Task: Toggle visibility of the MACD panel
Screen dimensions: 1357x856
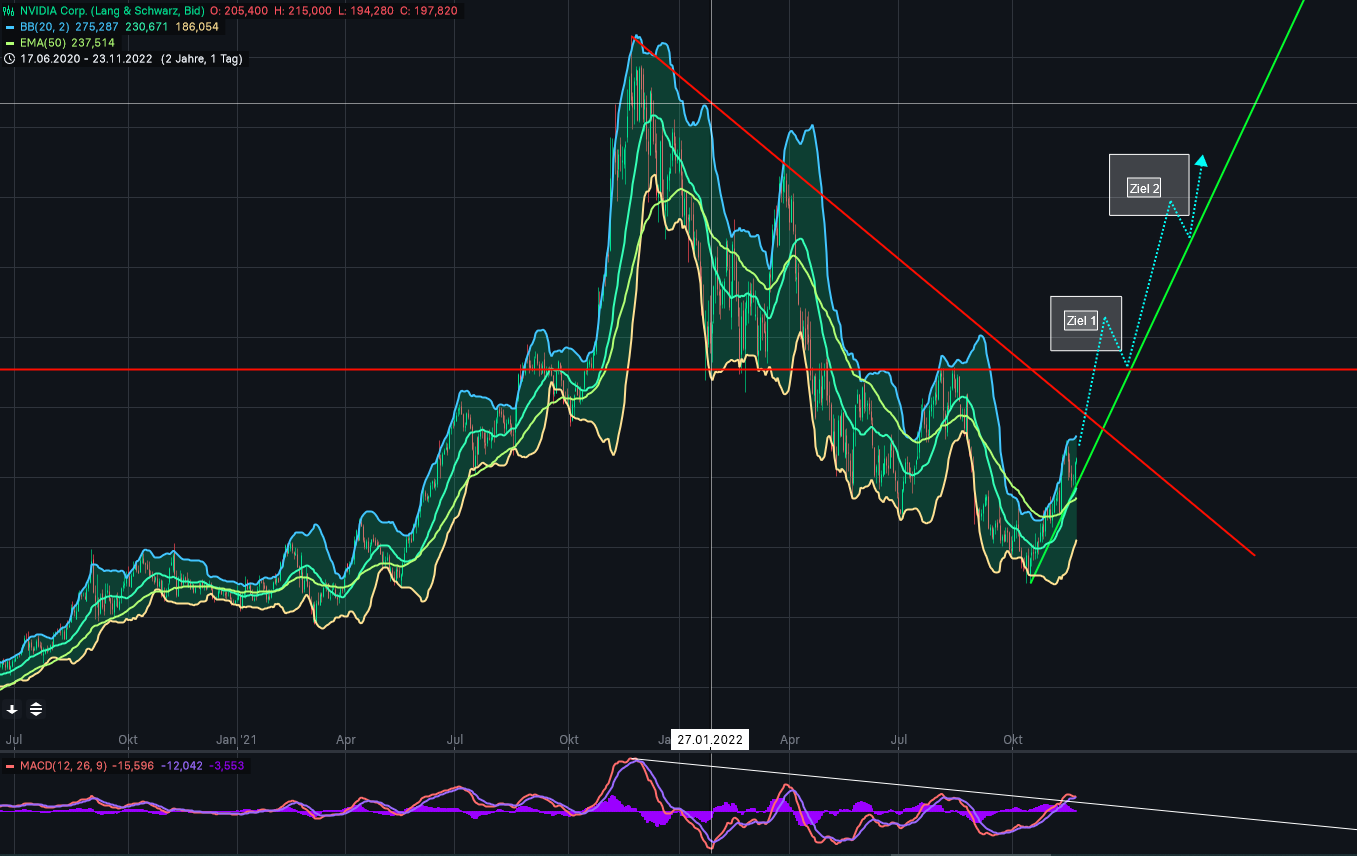Action: 9,763
